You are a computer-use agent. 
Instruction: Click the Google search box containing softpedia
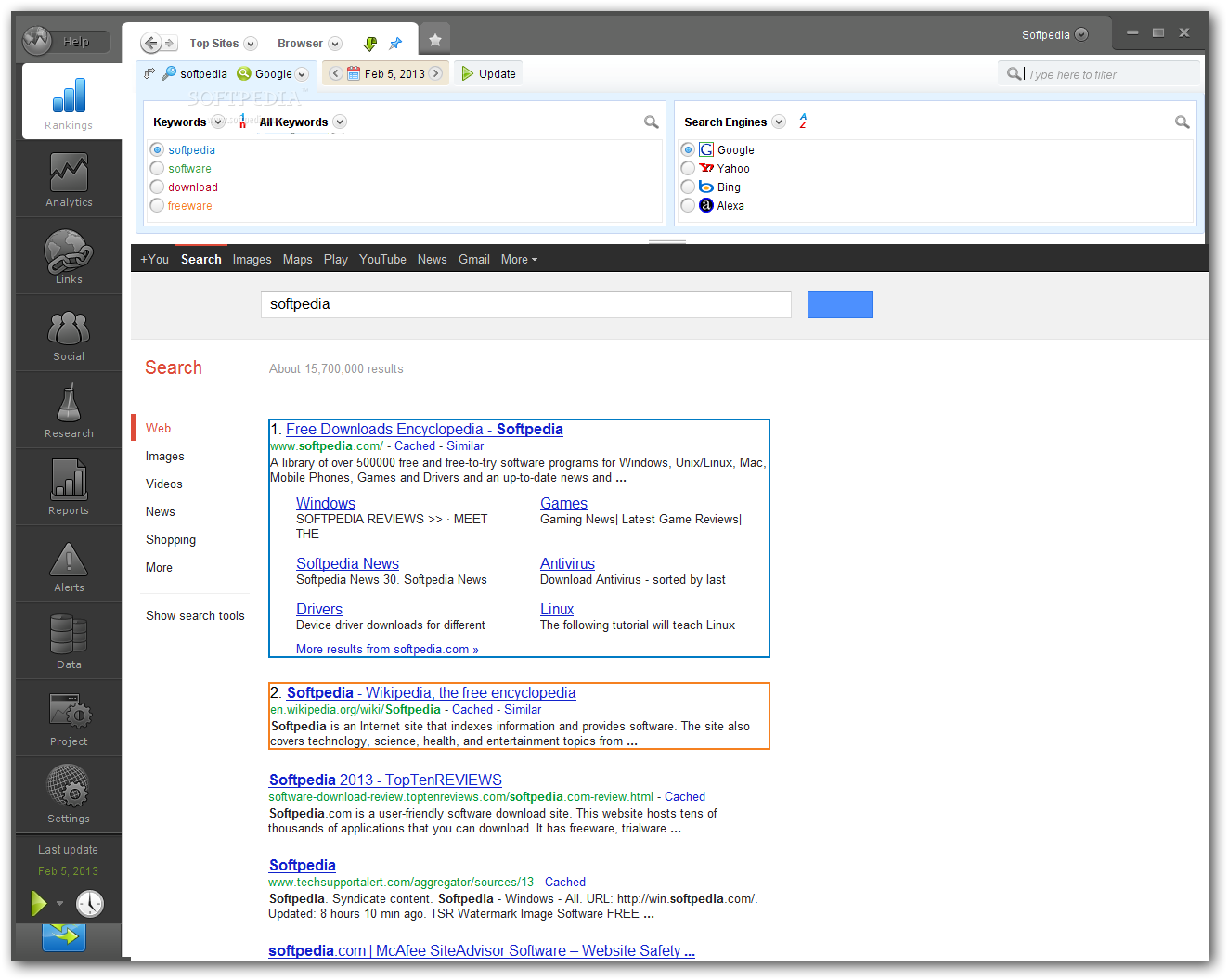(526, 304)
